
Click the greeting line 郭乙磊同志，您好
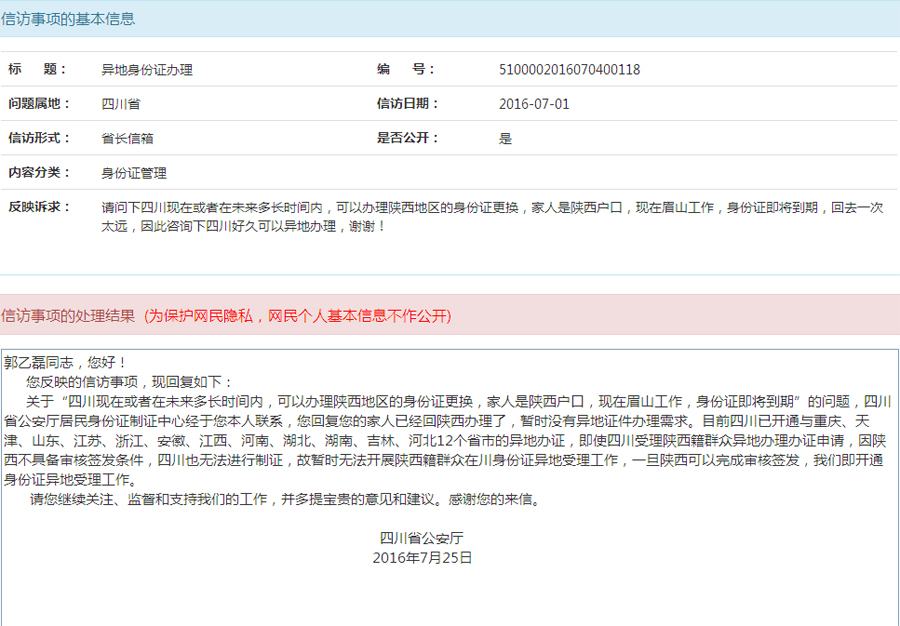(66, 362)
